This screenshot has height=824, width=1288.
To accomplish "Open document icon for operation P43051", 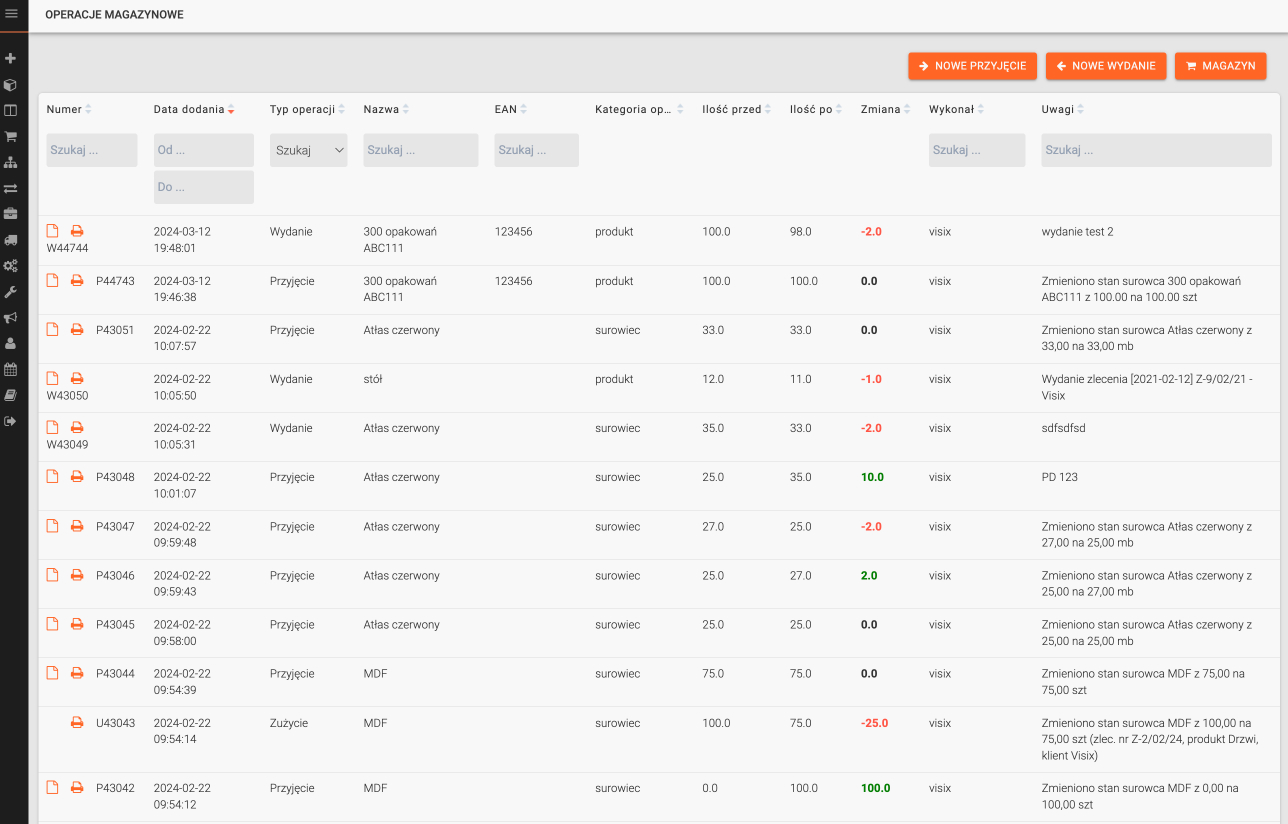I will click(x=53, y=330).
